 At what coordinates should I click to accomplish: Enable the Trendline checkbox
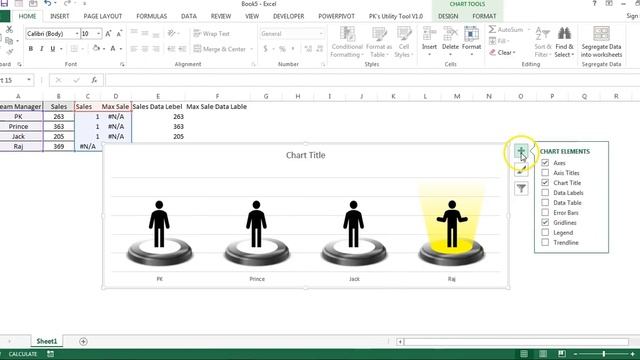(545, 242)
